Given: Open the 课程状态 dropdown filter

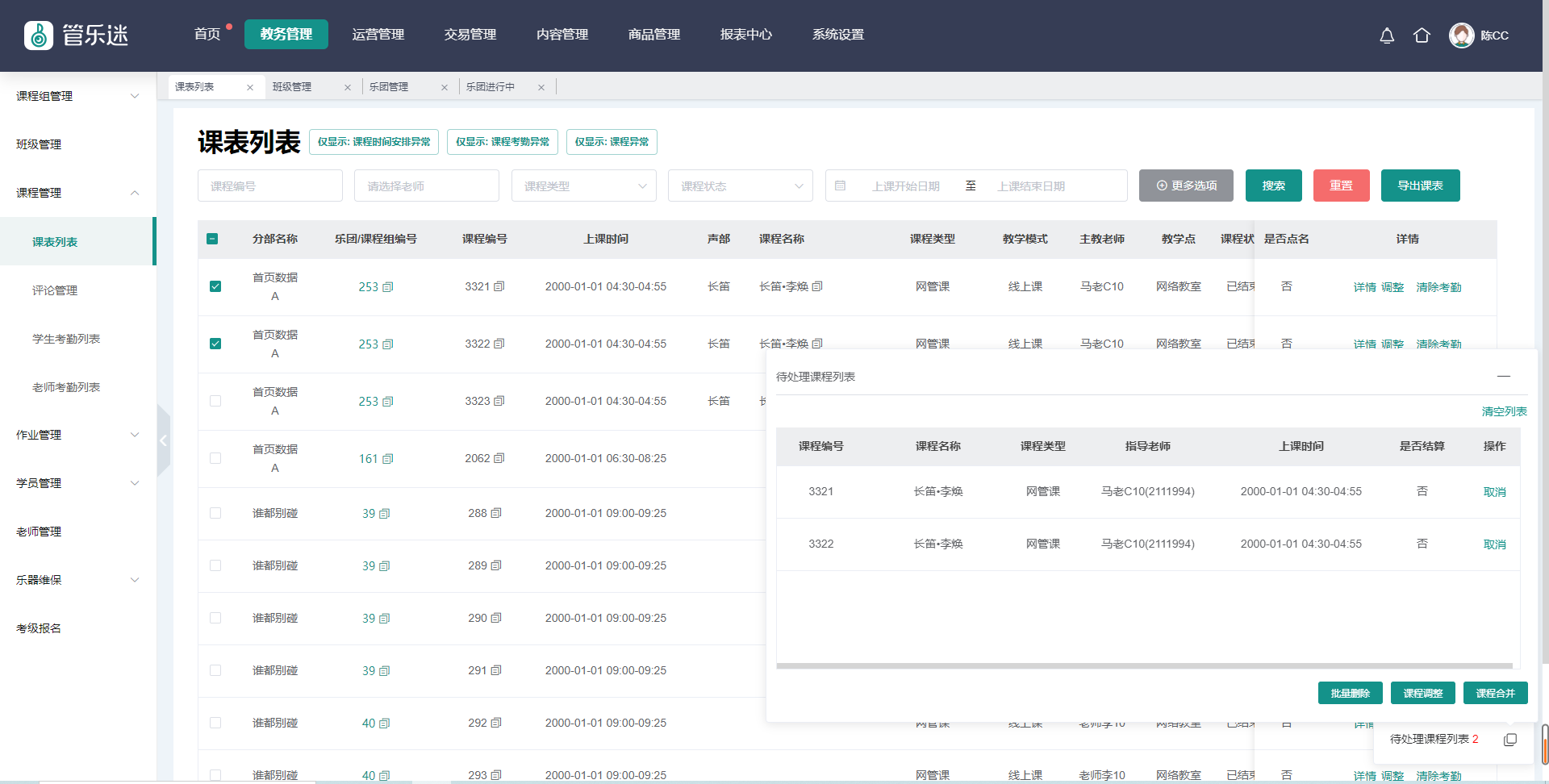Looking at the screenshot, I should pos(740,186).
